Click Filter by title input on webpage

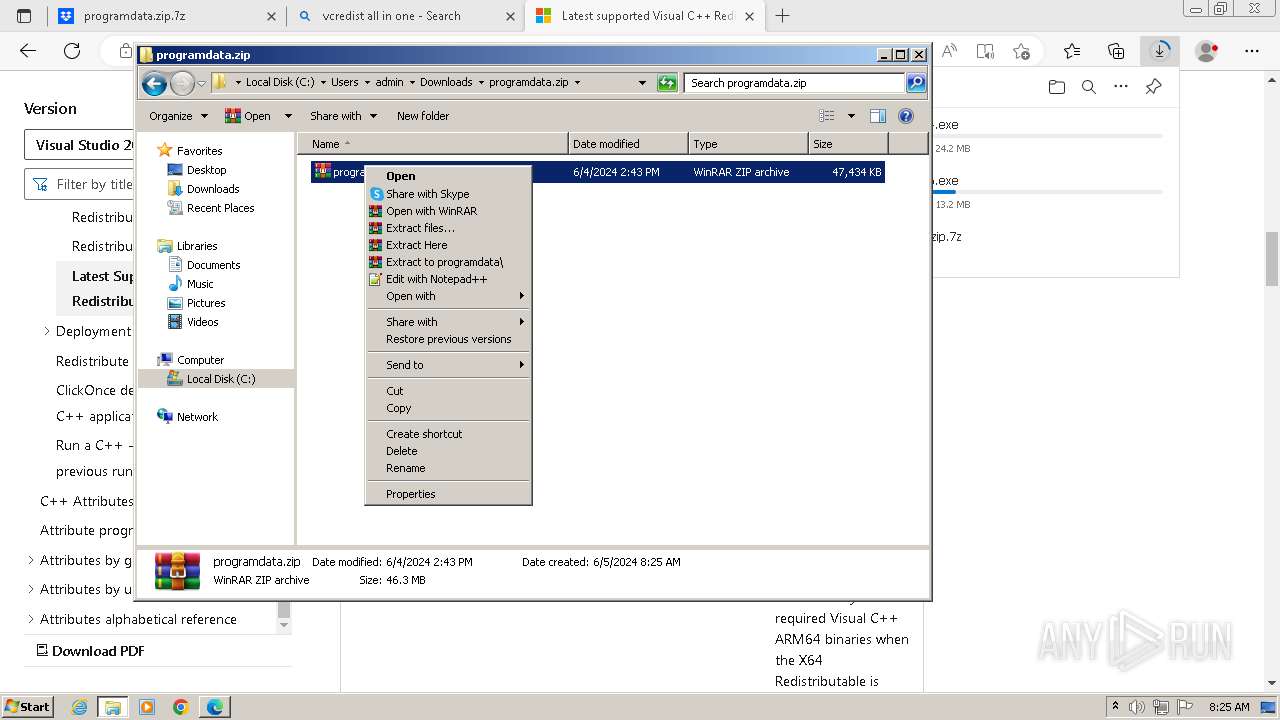[x=80, y=184]
